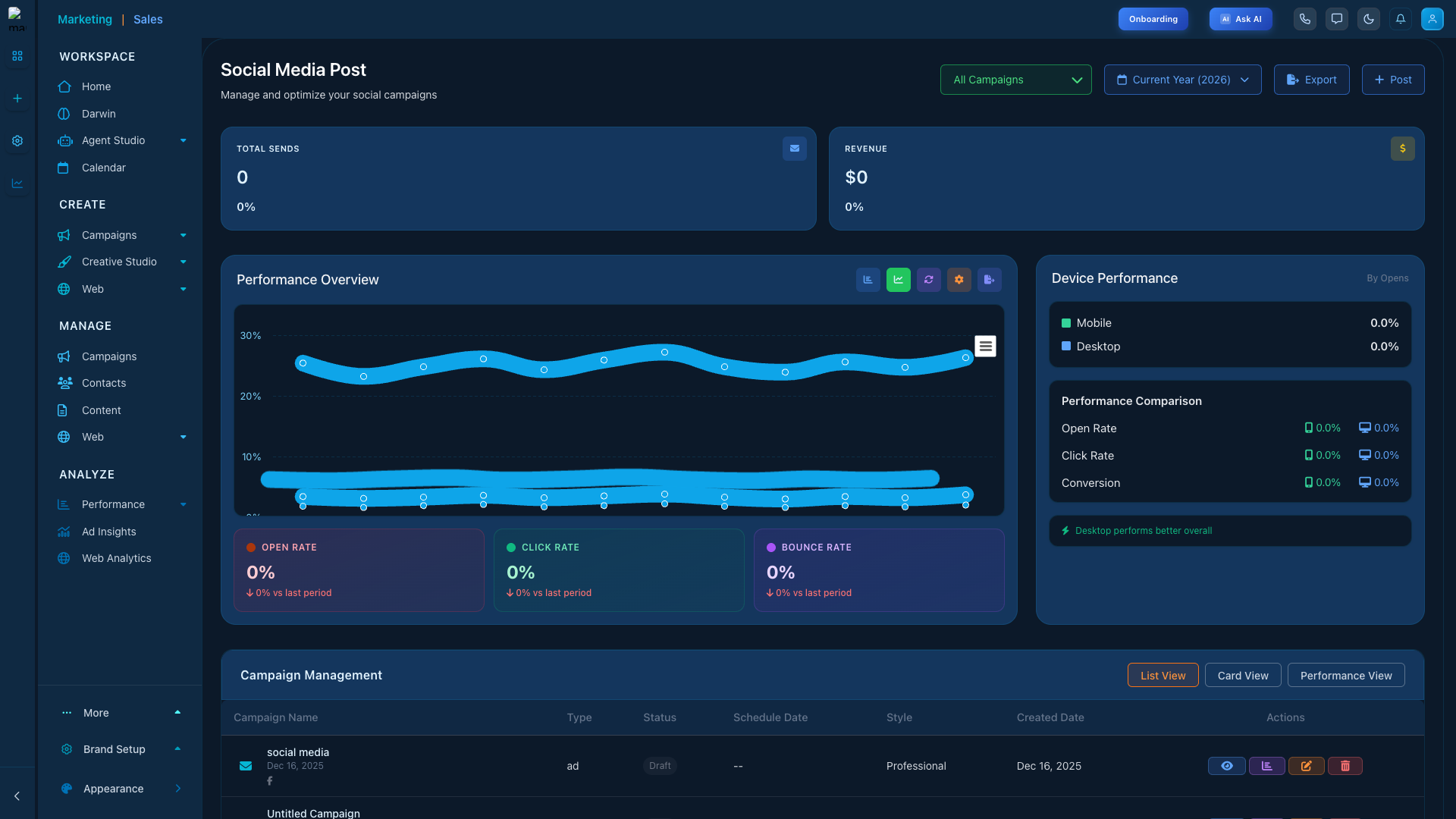Screen dimensions: 1456x819
Task: Expand the More section
Action: pos(121,713)
